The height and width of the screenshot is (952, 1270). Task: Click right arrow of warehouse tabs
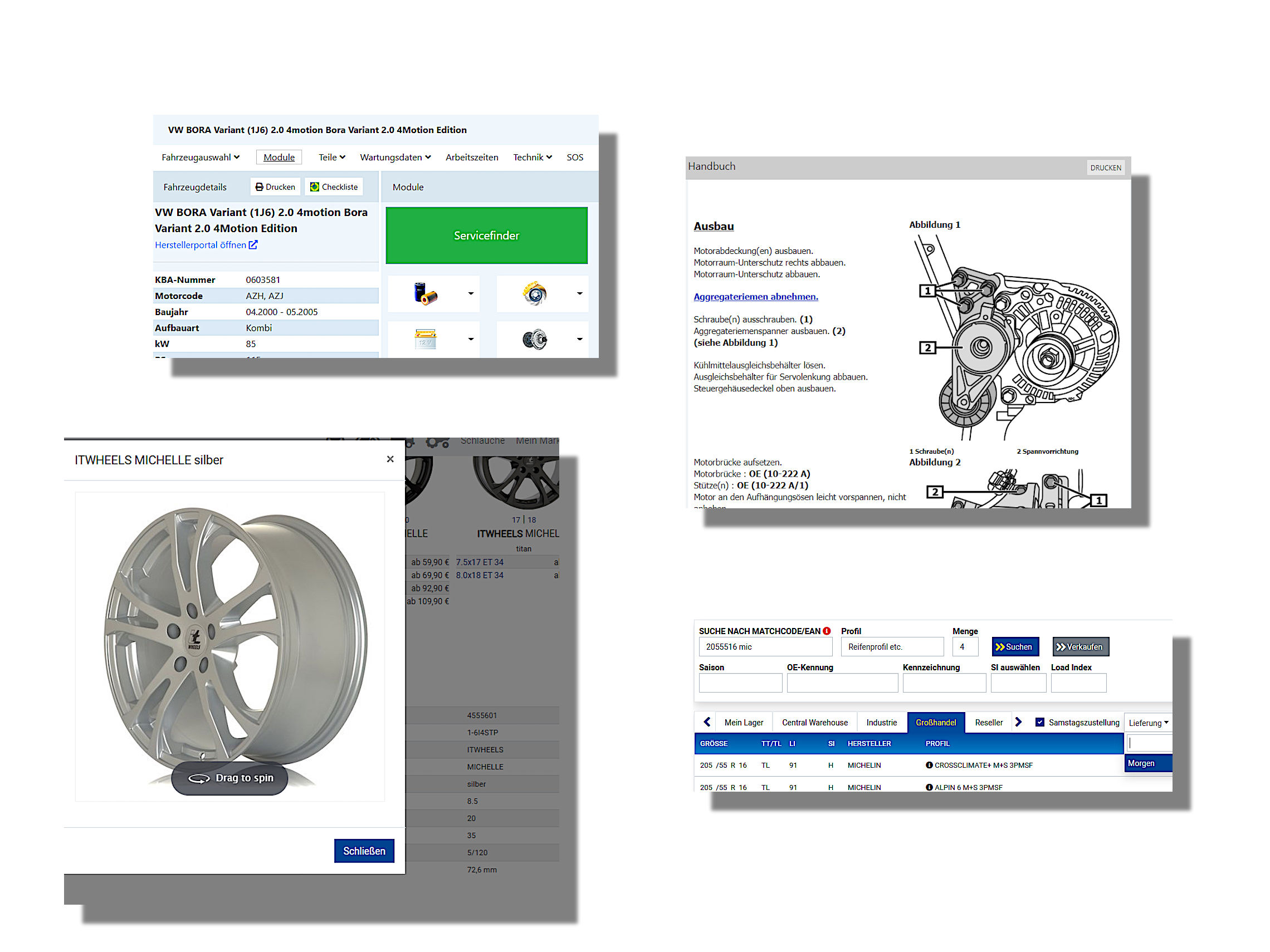[1019, 723]
